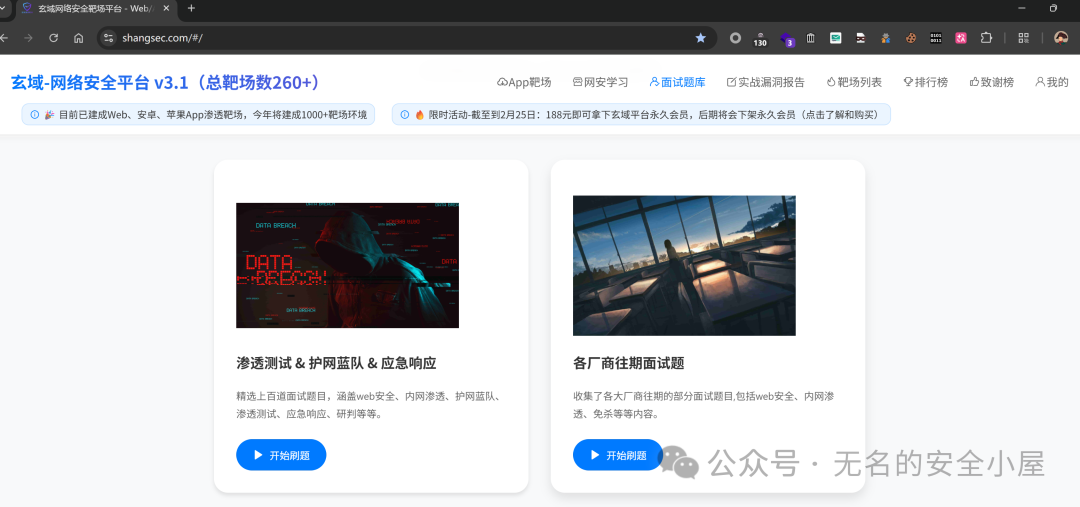
Task: Open the extension with 130 badge
Action: click(x=760, y=39)
